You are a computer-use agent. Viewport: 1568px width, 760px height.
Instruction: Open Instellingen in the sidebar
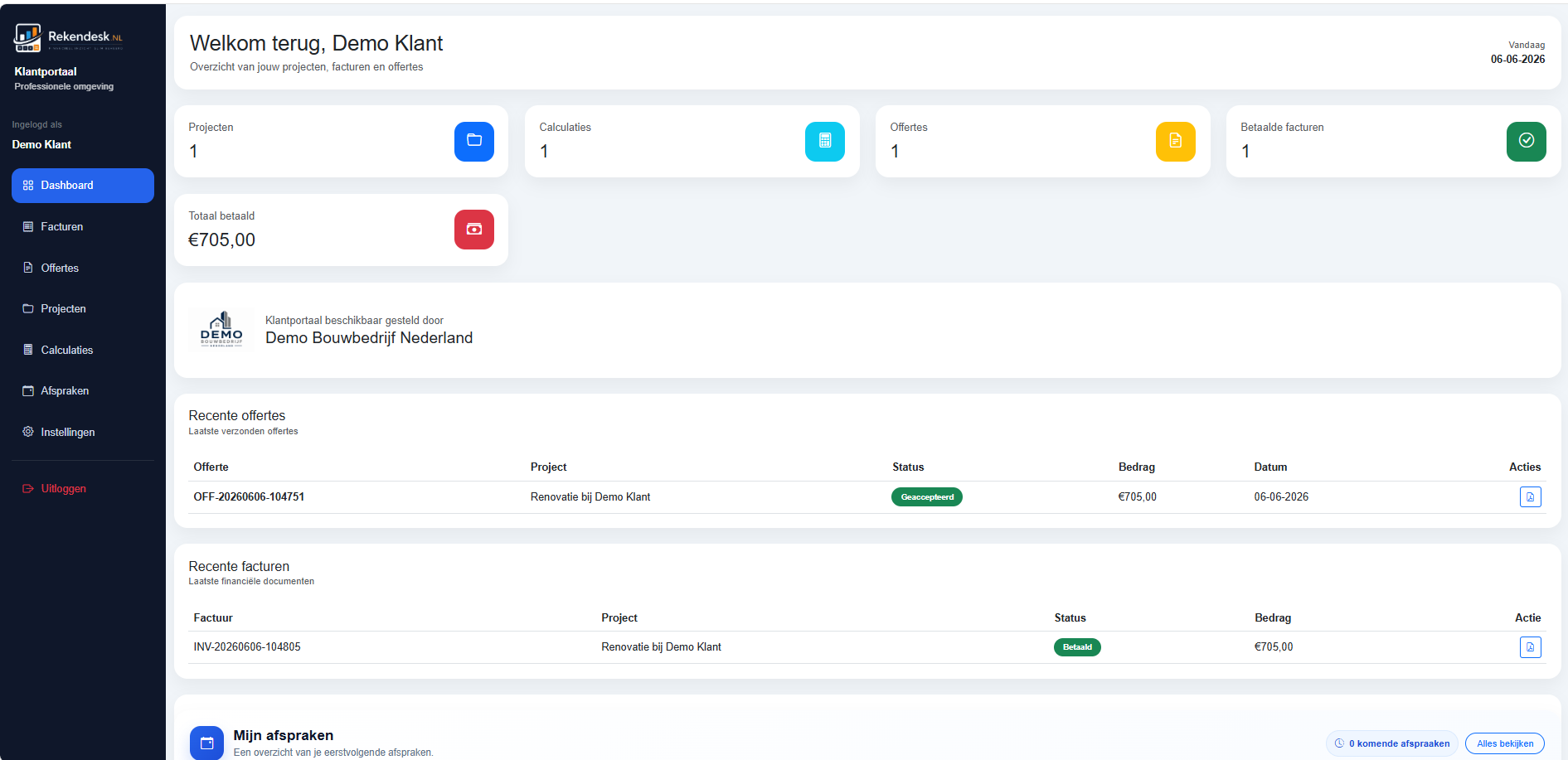tap(83, 432)
